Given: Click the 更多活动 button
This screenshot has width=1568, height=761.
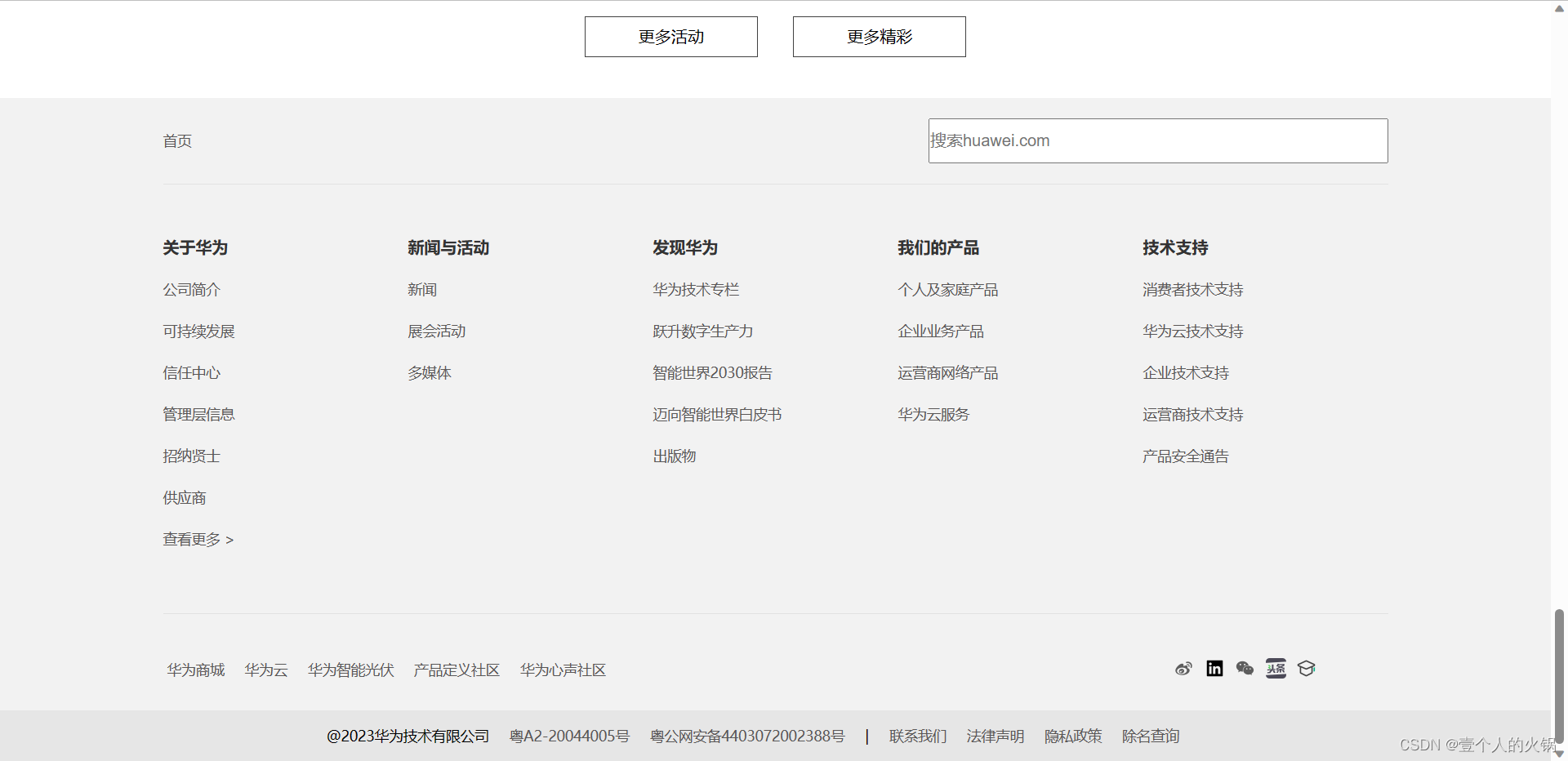Looking at the screenshot, I should (x=671, y=37).
